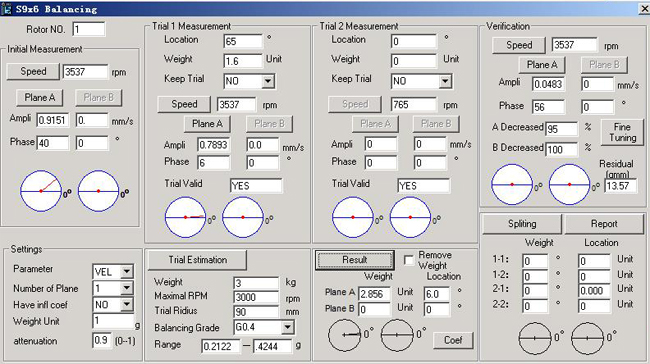The image size is (650, 364).
Task: Expand the Have infl coef dropdown
Action: click(x=126, y=305)
